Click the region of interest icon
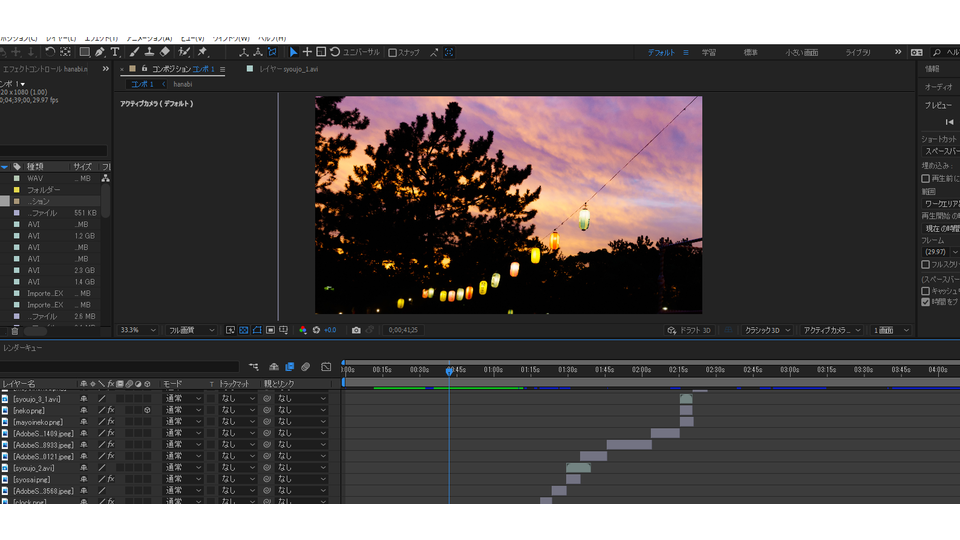 (270, 330)
